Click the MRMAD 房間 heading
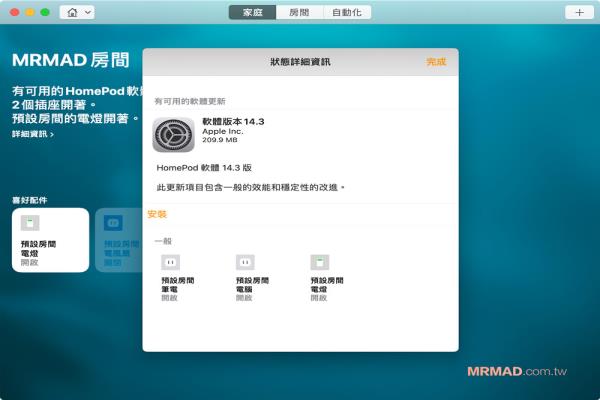 click(71, 60)
